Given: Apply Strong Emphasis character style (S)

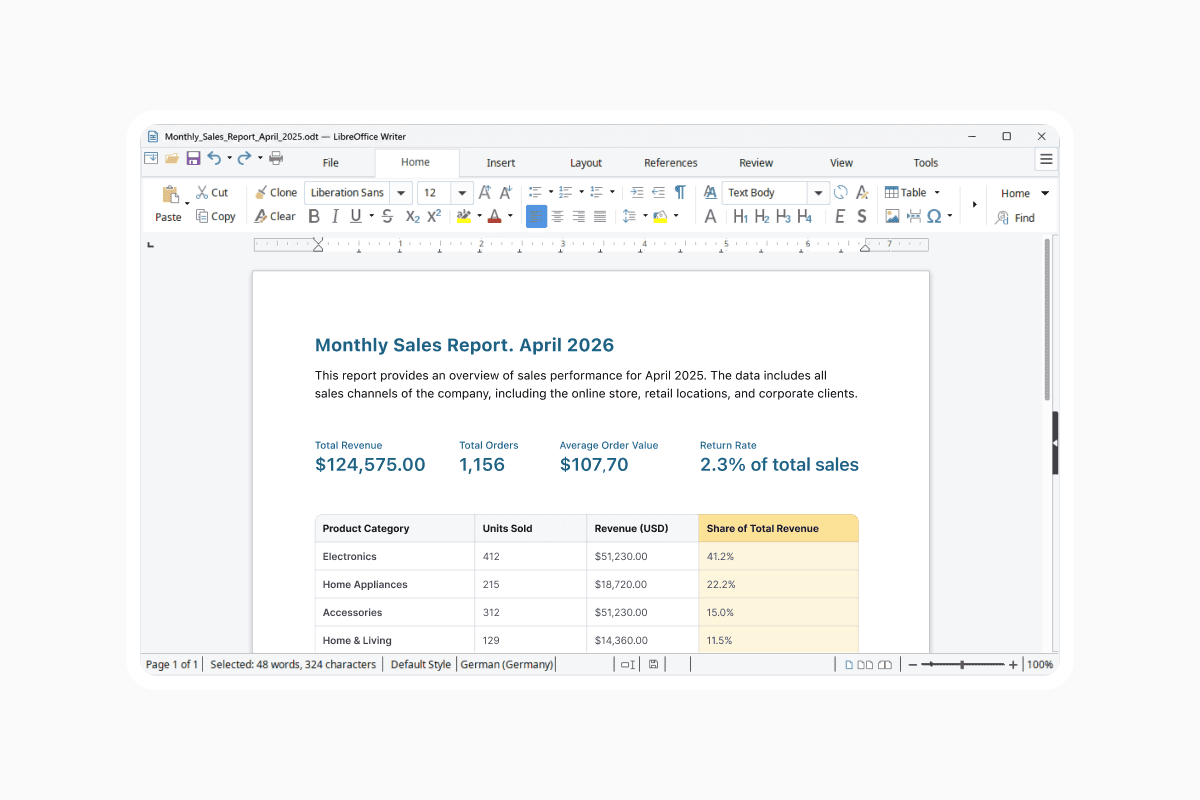Looking at the screenshot, I should (862, 216).
